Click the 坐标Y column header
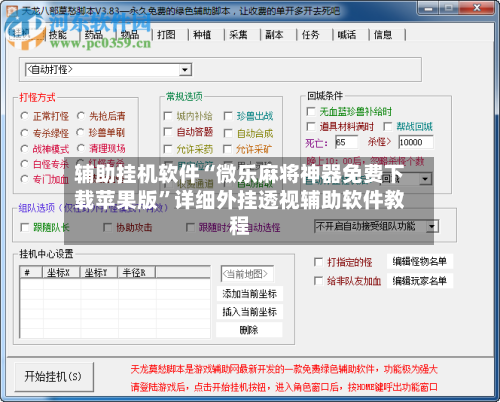The image size is (500, 402). pyautogui.click(x=99, y=272)
